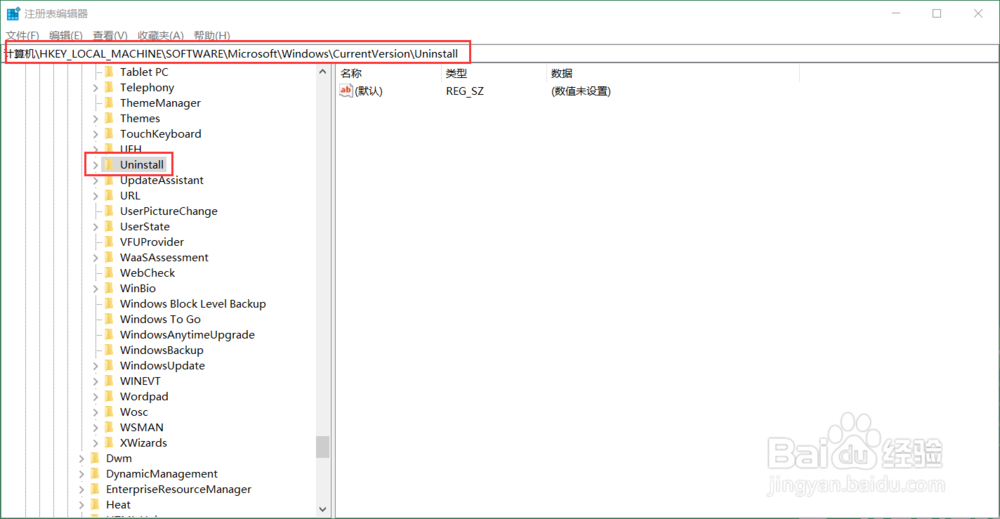The image size is (1000, 519).
Task: Expand the UserState key
Action: tap(96, 227)
